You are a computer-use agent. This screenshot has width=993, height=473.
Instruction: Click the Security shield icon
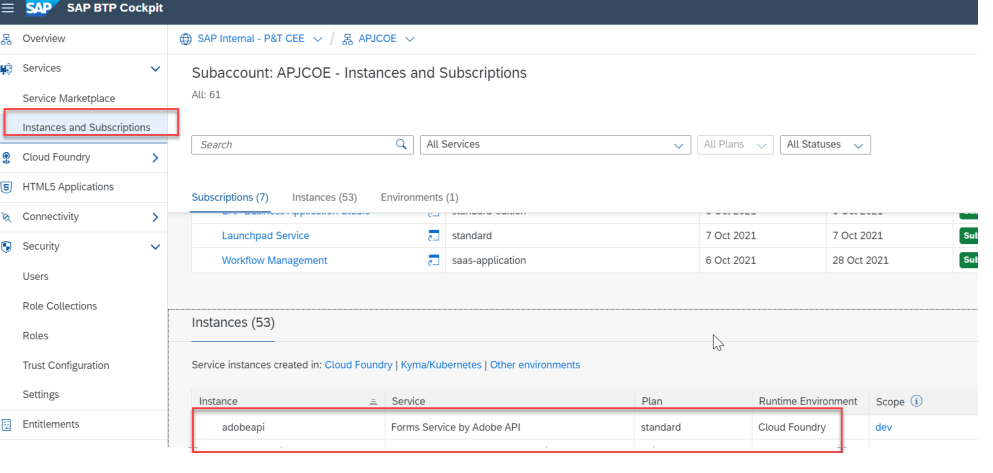coord(6,246)
